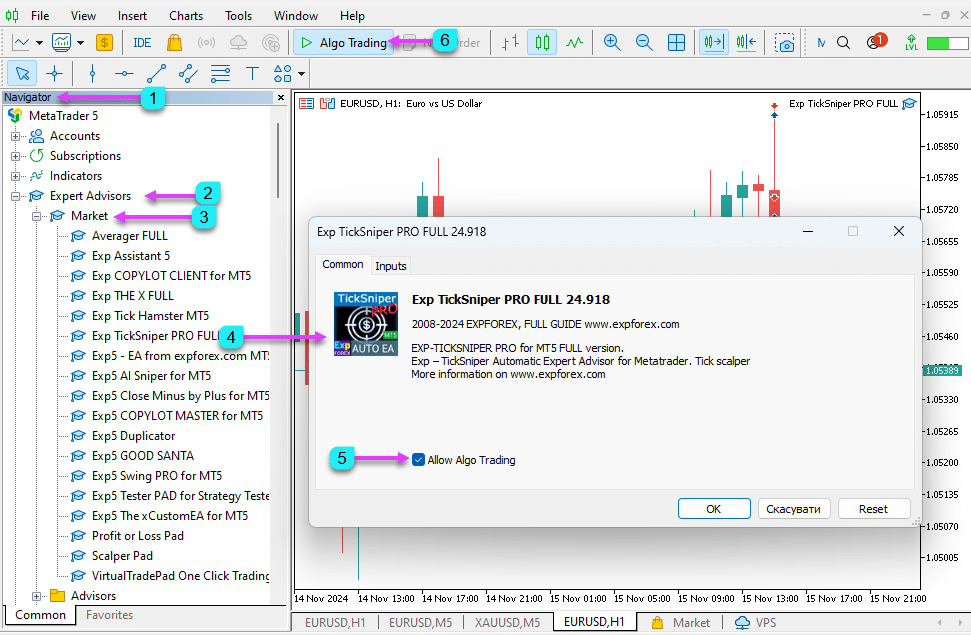Pick the trendline drawing tool
971x635 pixels.
[x=156, y=73]
